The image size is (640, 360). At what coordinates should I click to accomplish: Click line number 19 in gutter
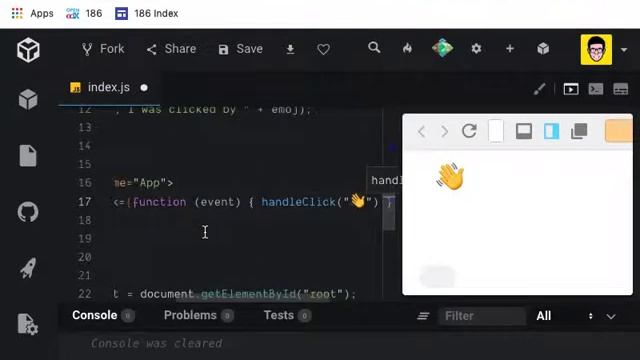point(84,238)
